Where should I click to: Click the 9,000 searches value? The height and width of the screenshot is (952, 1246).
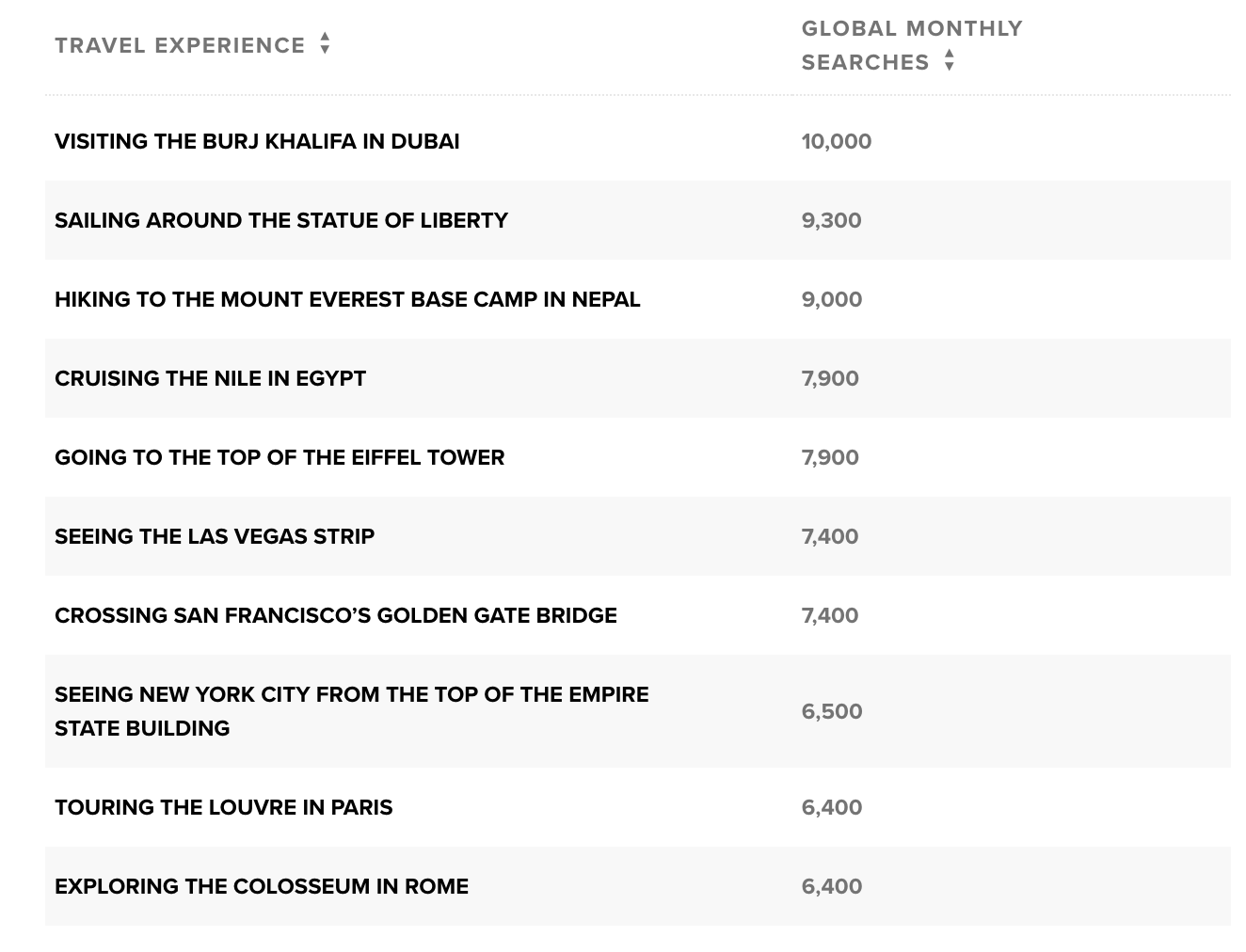[832, 299]
